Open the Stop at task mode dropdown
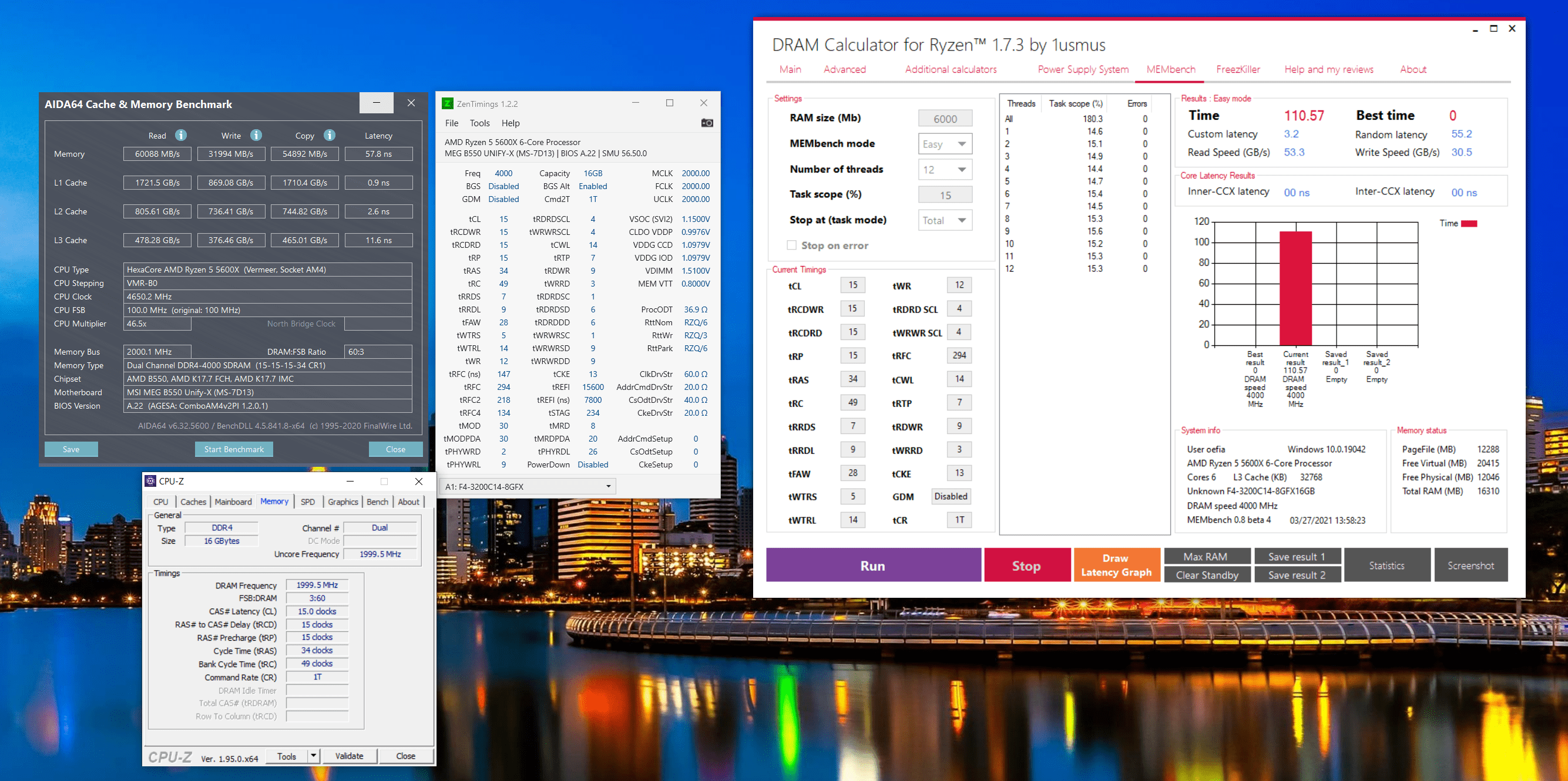Screen dimensions: 1568x781 coord(945,220)
